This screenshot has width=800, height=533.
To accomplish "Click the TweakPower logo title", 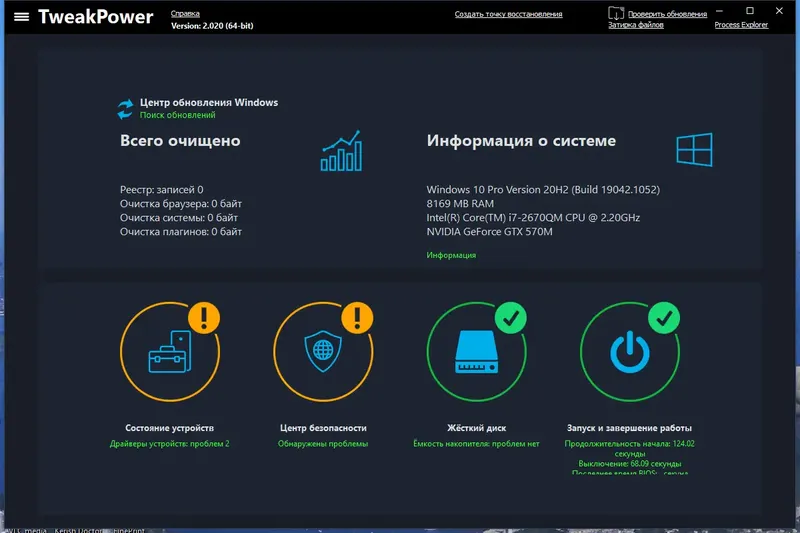I will 95,17.
